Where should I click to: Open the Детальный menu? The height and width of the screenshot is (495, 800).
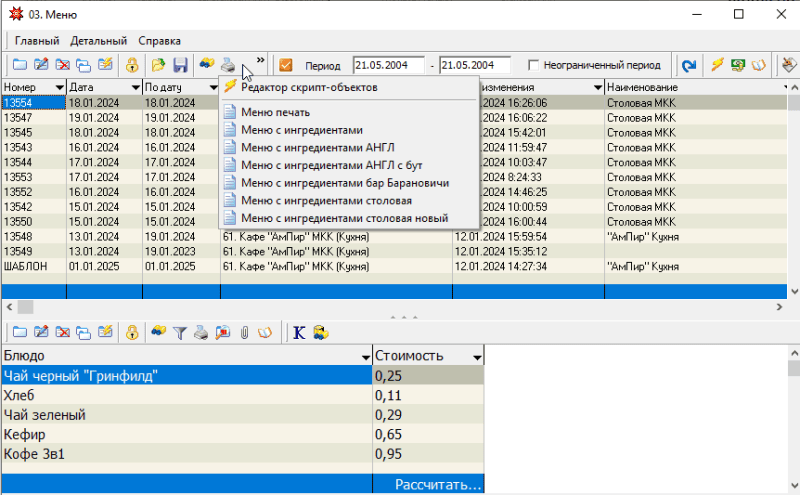98,41
